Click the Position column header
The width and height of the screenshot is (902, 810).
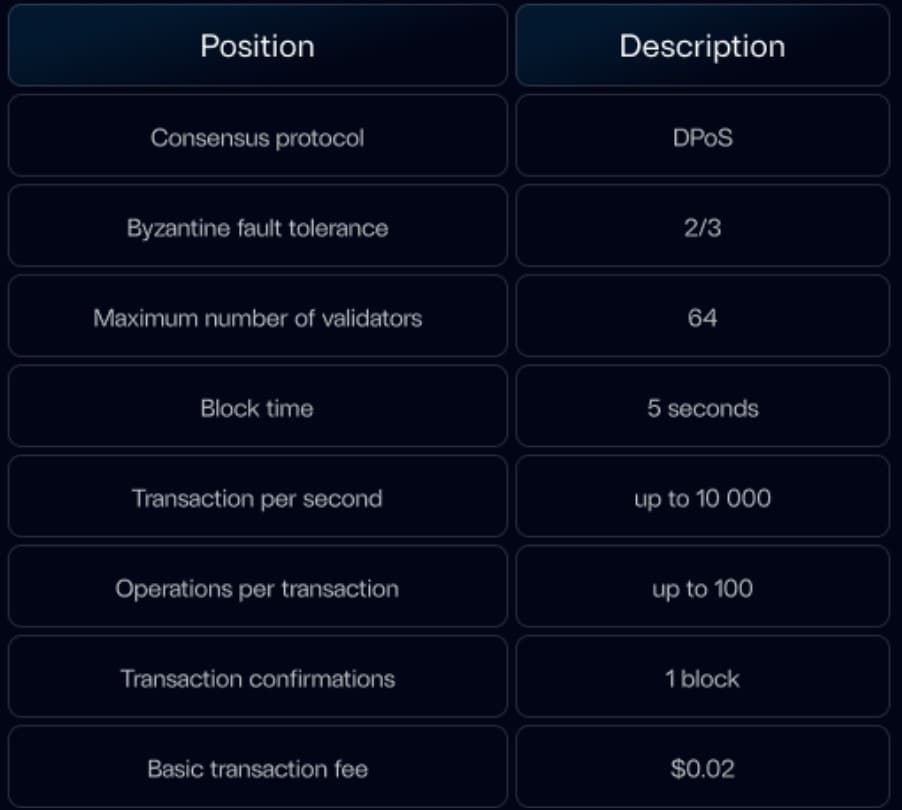[257, 46]
